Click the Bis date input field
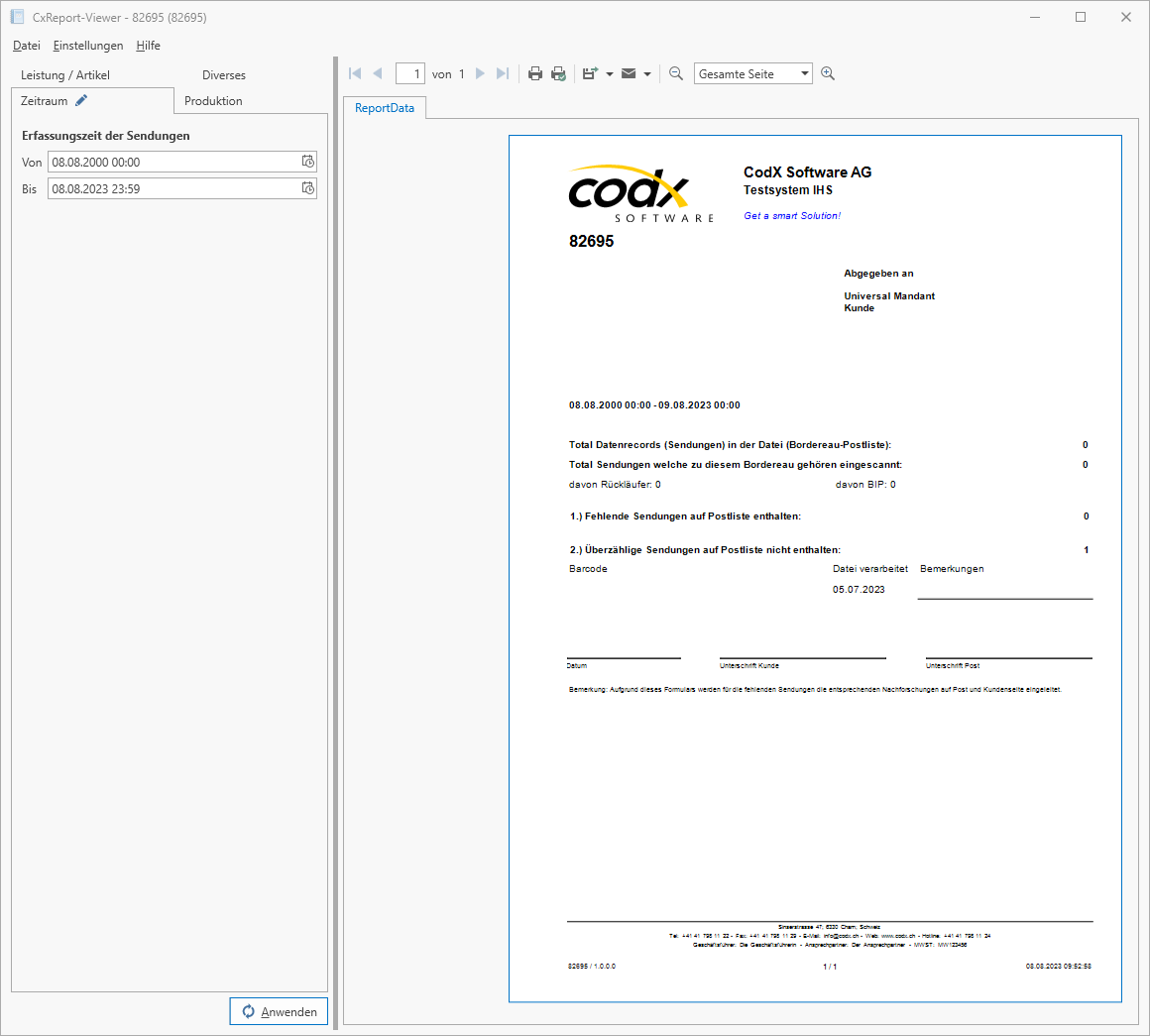 coord(181,188)
